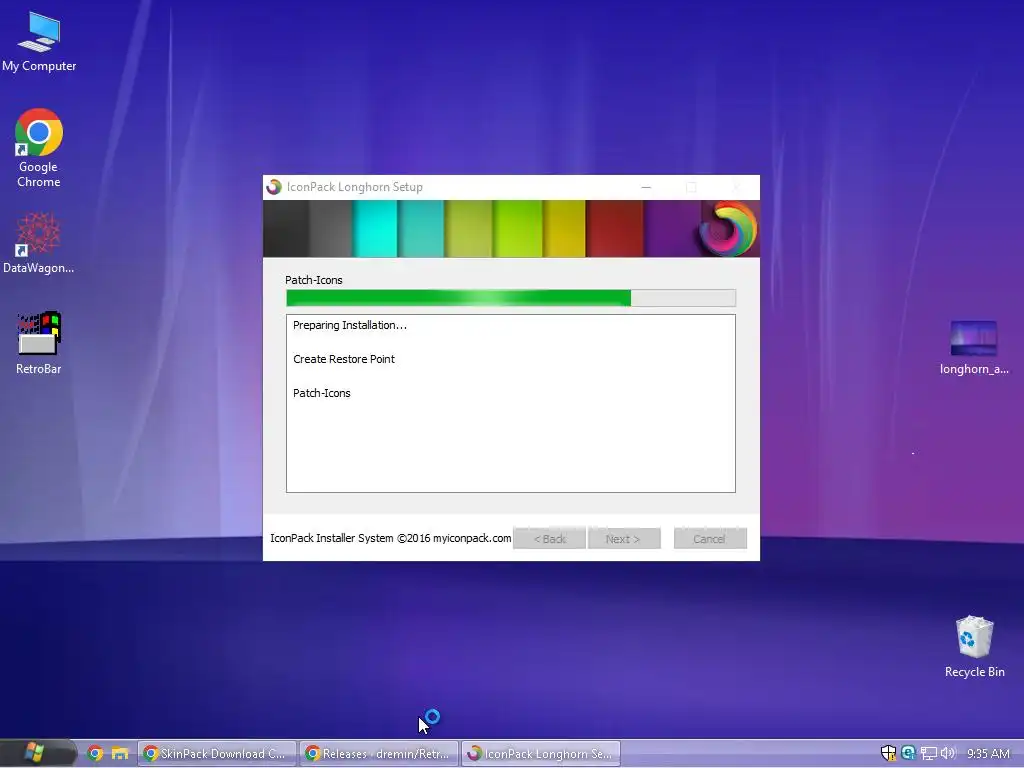Click the blue globe tray icon
Screen dimensions: 1024x768
tap(908, 753)
